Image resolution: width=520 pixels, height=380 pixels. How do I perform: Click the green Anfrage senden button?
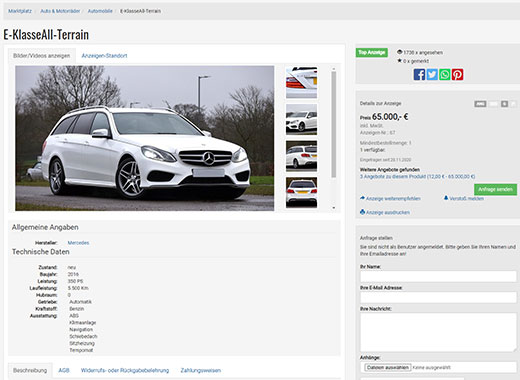click(x=495, y=189)
